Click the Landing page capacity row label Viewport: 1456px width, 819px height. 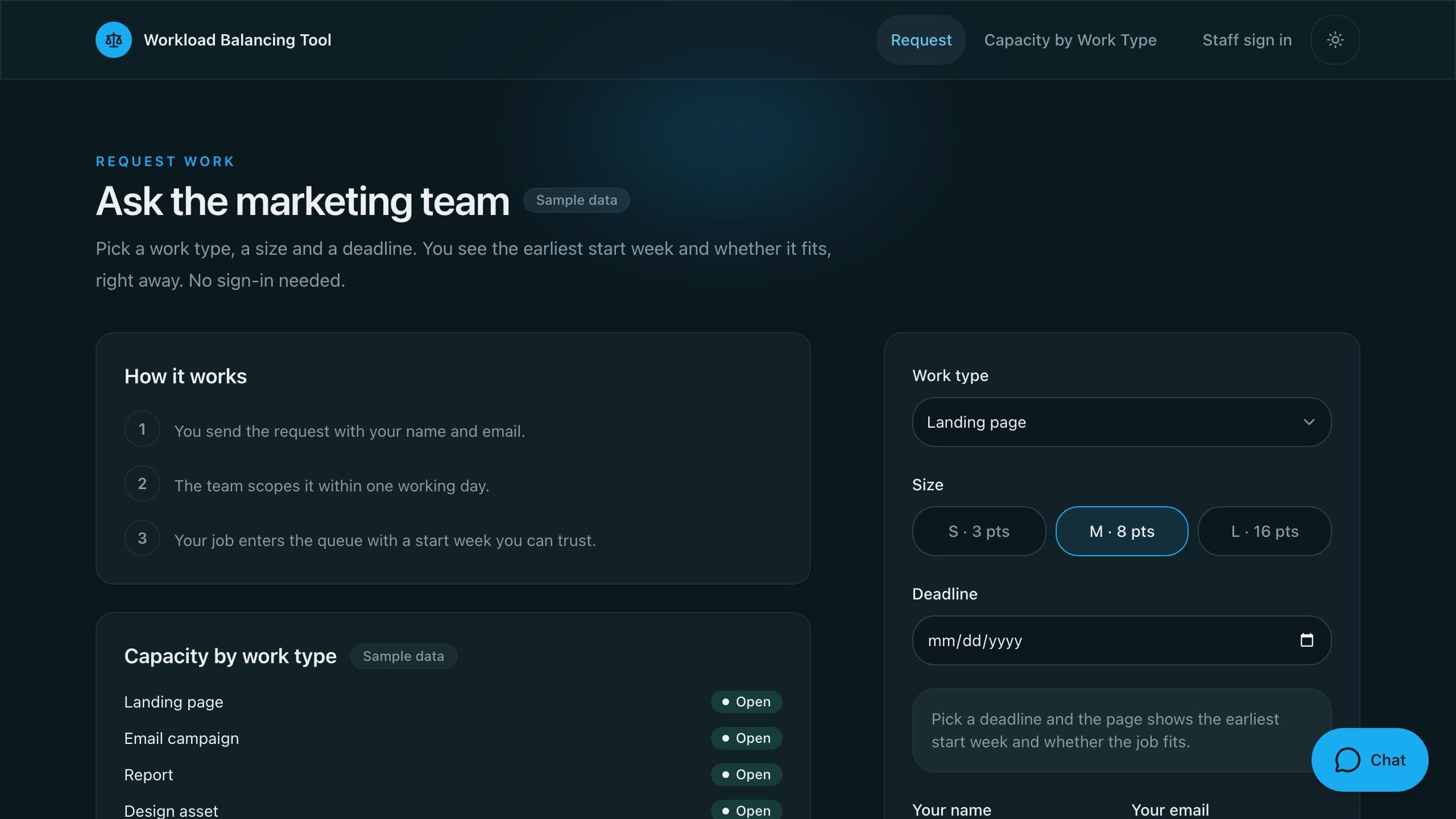(173, 702)
